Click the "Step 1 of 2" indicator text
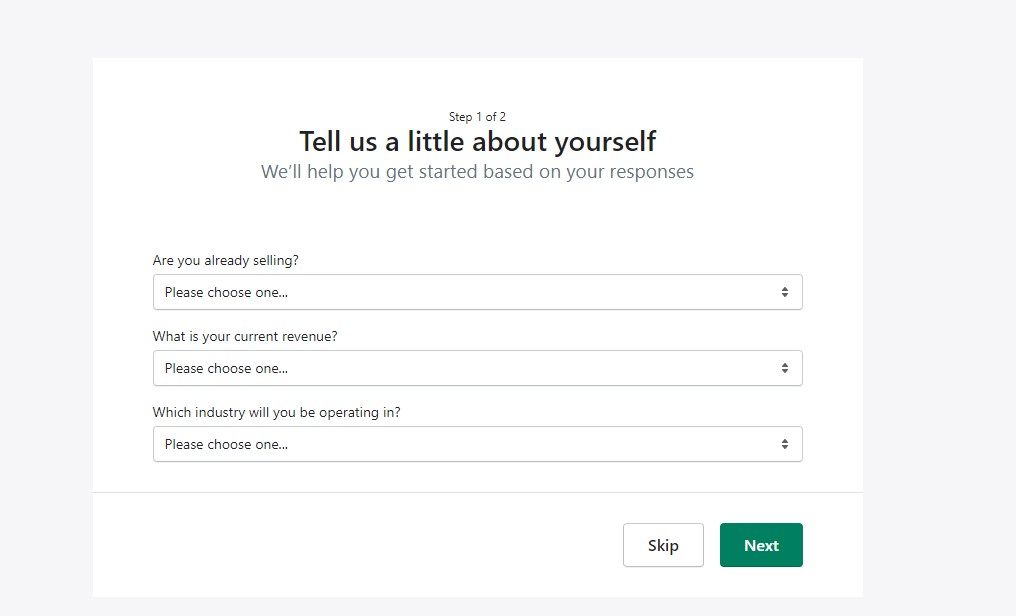The height and width of the screenshot is (616, 1016). coord(477,116)
